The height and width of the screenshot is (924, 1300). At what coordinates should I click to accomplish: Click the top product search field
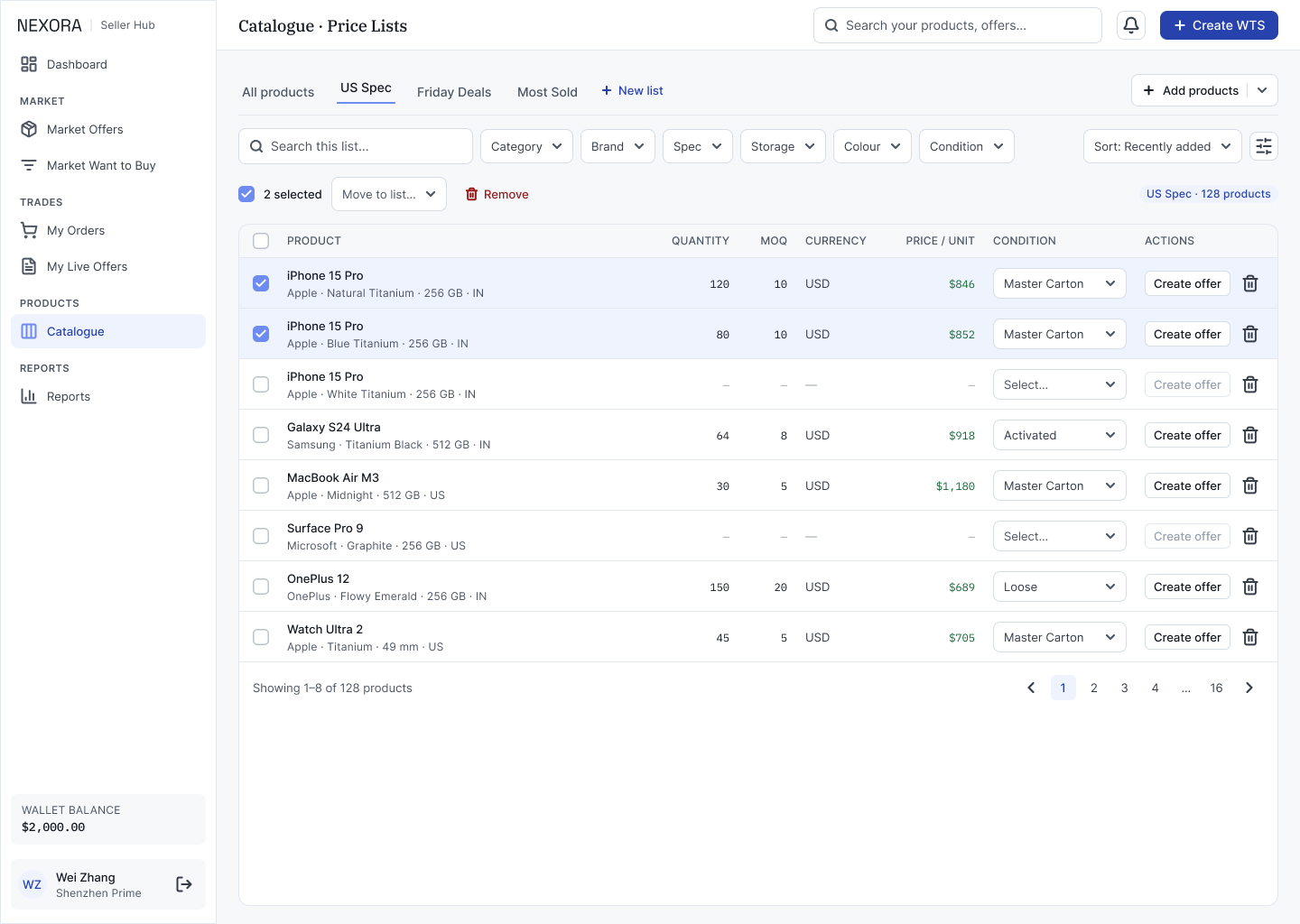click(x=958, y=25)
